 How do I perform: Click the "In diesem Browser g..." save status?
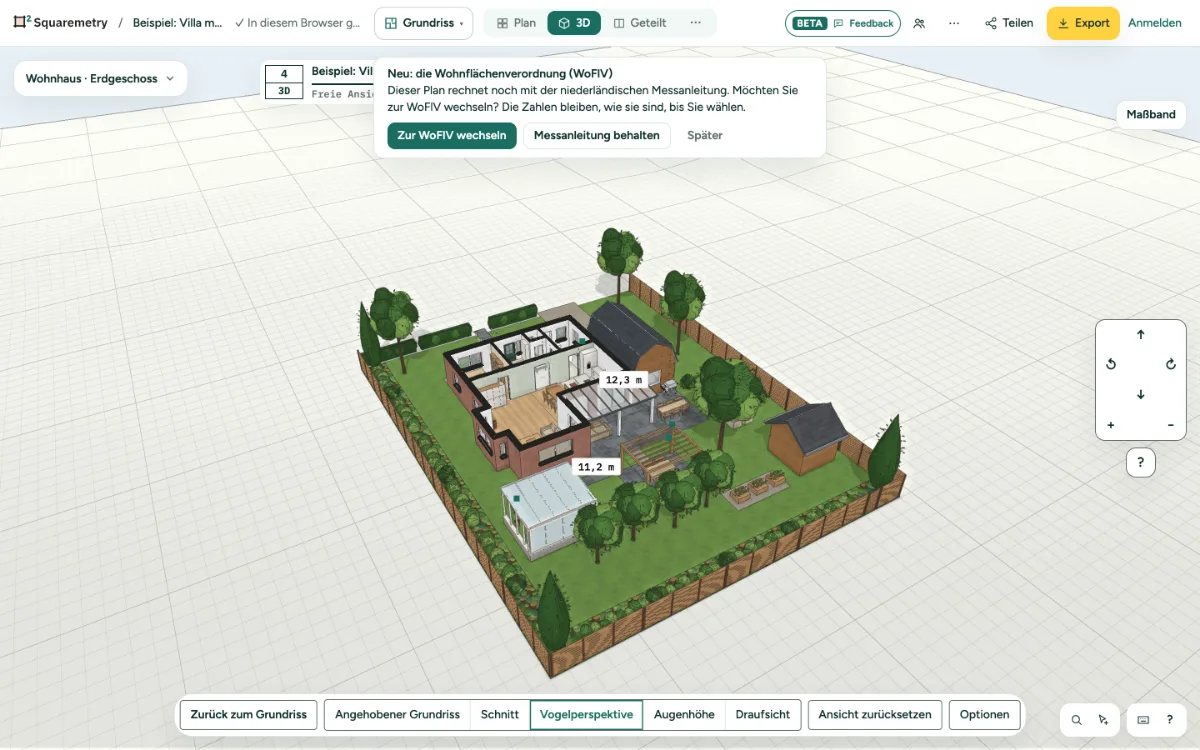point(297,23)
